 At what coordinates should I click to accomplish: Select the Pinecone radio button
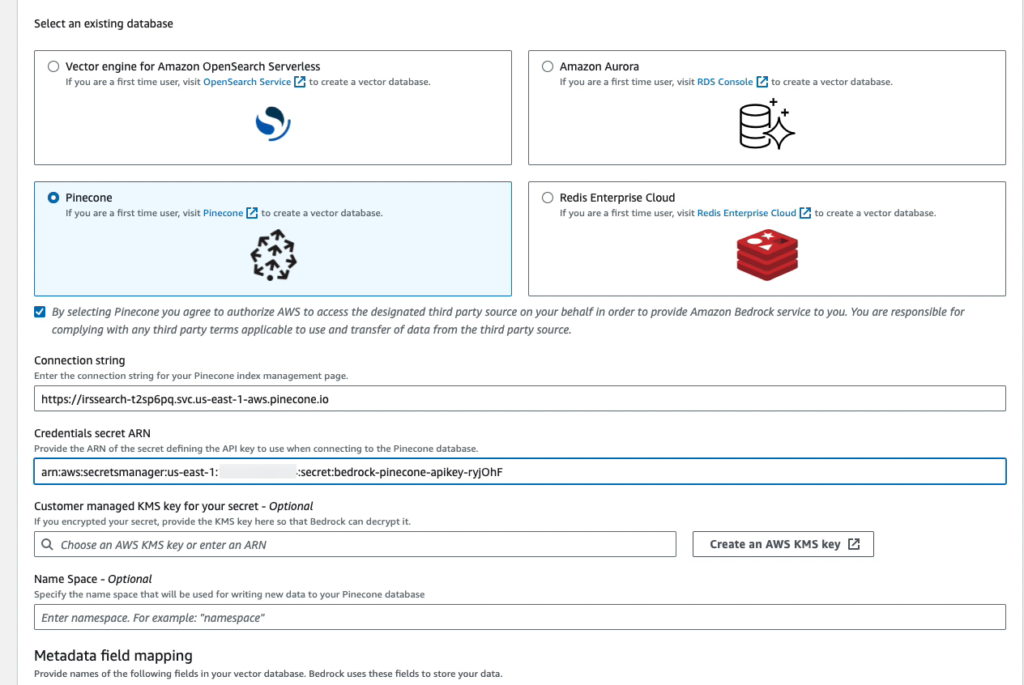click(54, 198)
